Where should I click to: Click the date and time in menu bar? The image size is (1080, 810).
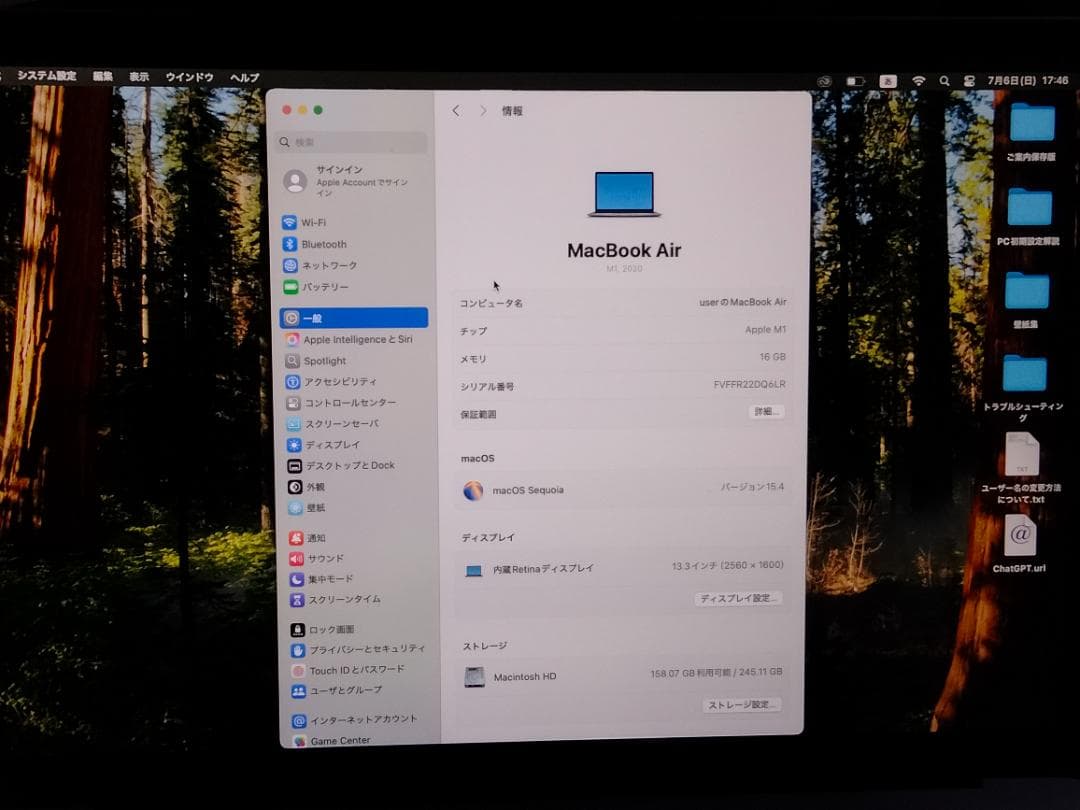click(1028, 80)
